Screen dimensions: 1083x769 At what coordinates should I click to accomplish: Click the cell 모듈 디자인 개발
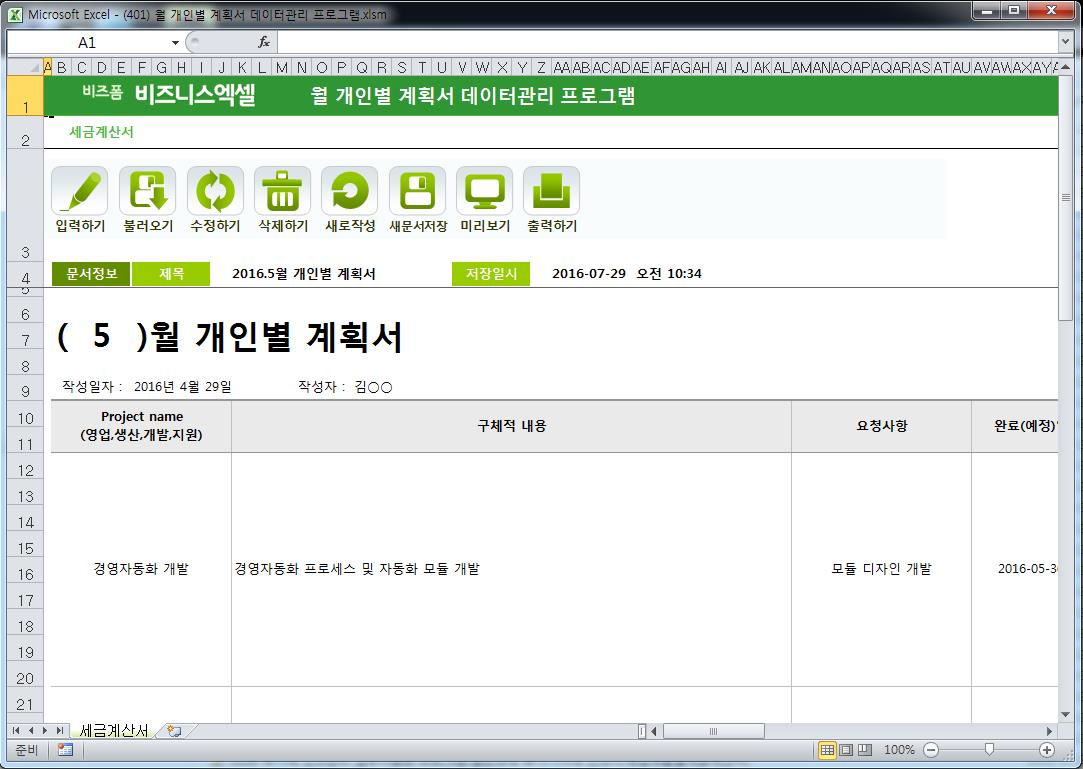881,569
